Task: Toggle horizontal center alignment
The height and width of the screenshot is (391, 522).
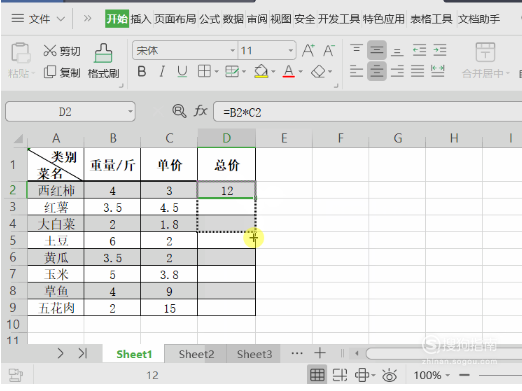Action: pos(377,71)
